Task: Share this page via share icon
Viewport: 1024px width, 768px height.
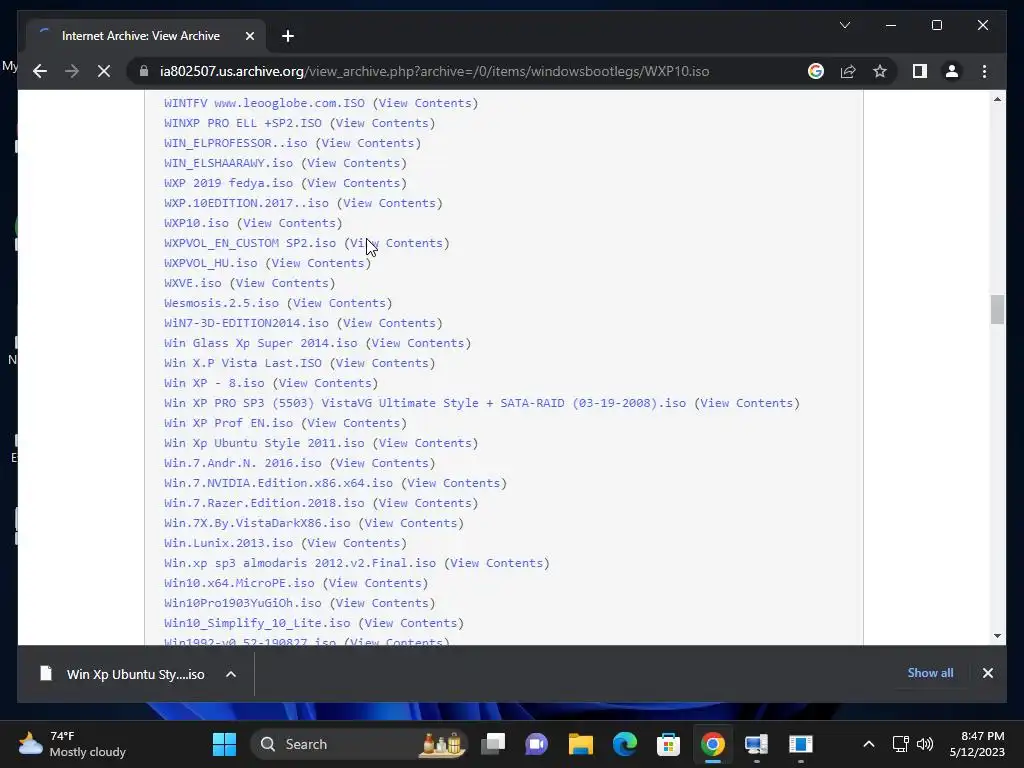Action: click(x=848, y=71)
